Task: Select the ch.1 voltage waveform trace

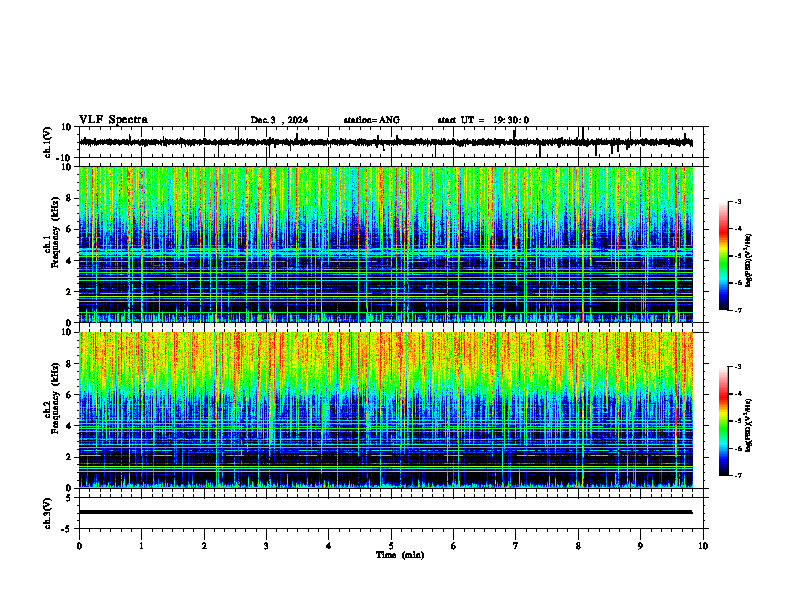Action: pos(386,142)
